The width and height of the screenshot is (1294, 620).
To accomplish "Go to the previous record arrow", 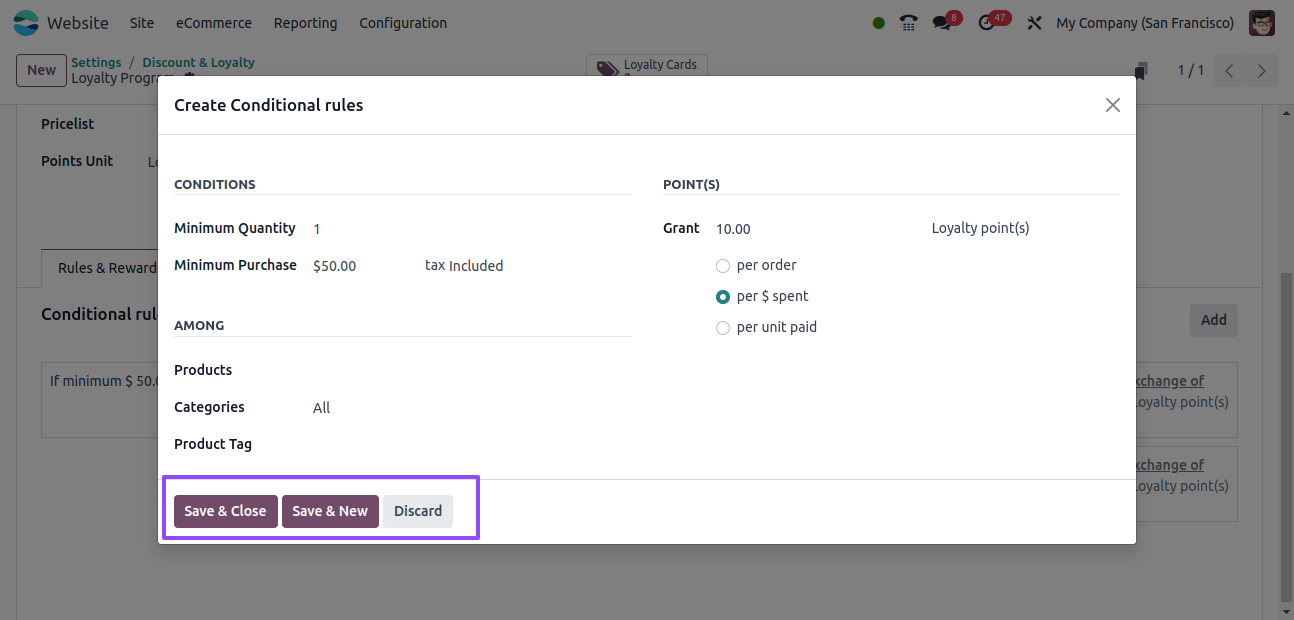I will click(x=1230, y=70).
